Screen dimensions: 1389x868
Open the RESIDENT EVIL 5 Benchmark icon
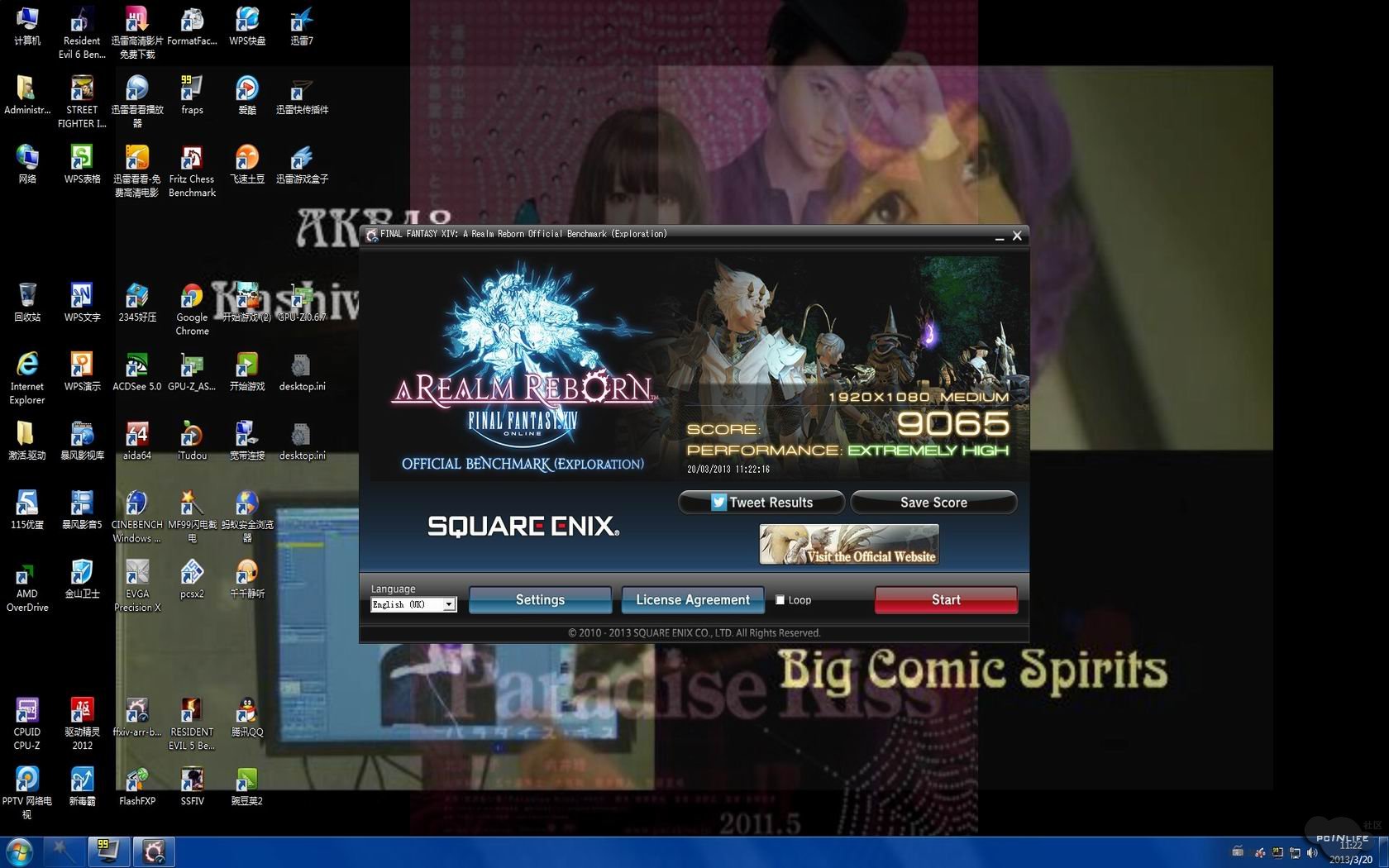click(x=192, y=723)
